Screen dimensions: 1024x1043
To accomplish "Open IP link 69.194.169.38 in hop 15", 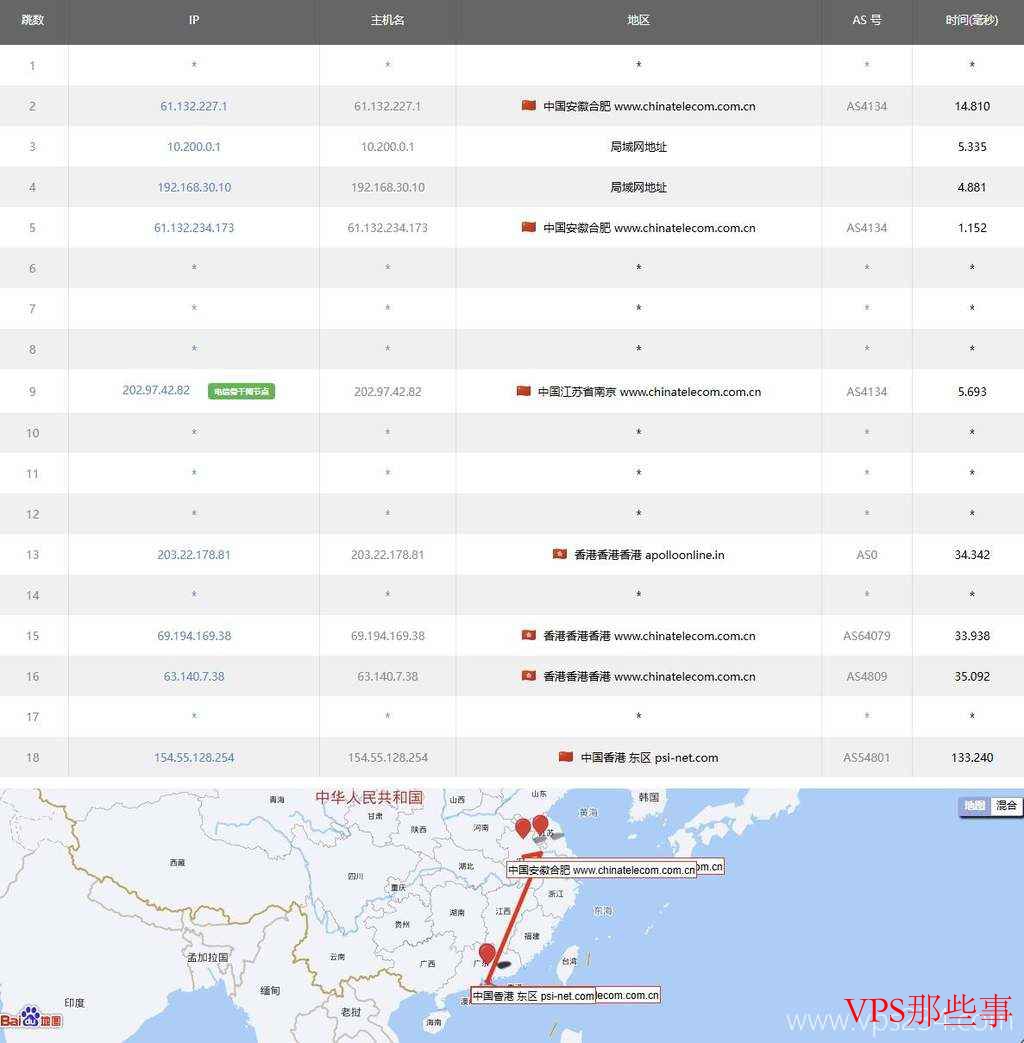I will click(194, 636).
